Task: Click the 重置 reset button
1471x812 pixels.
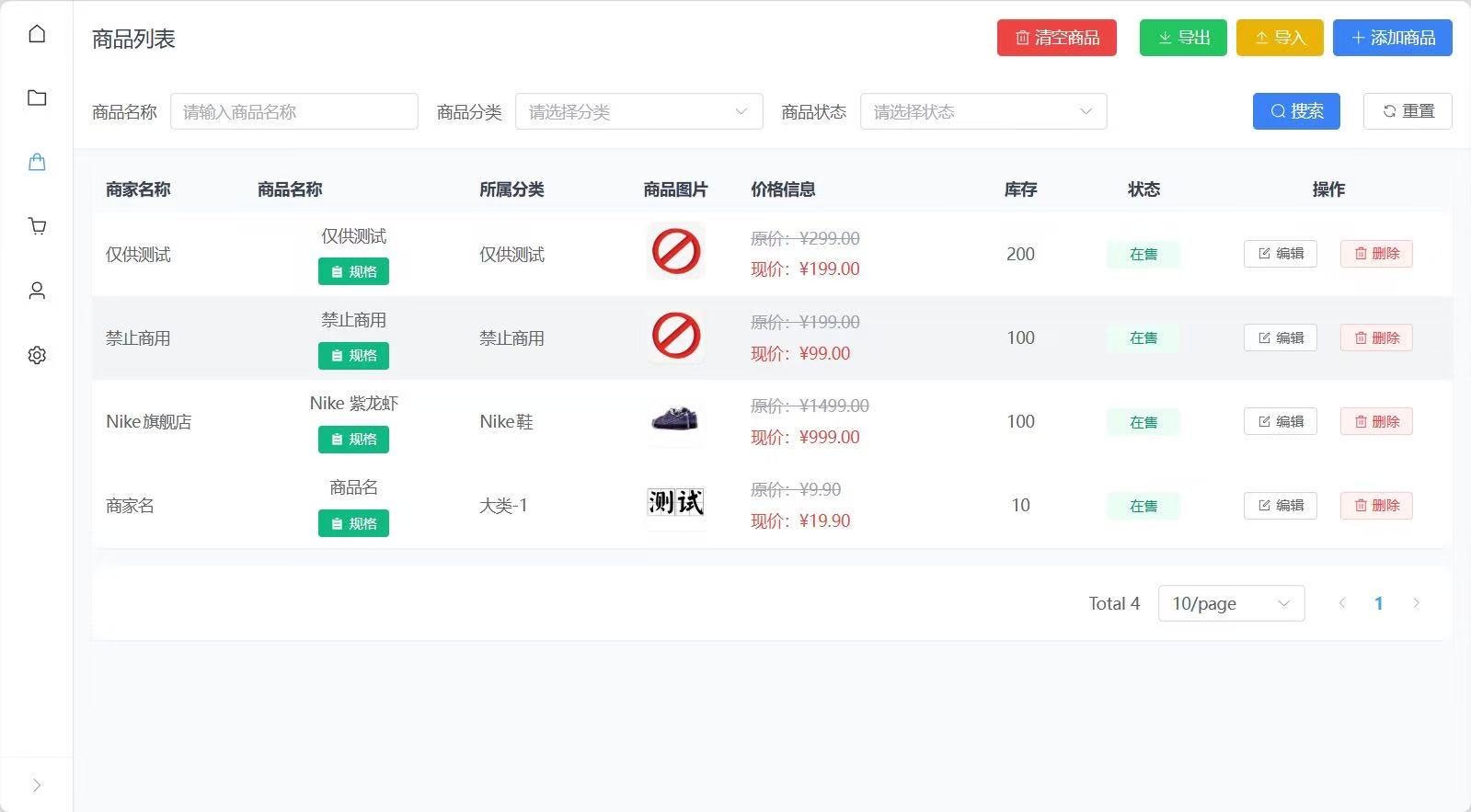Action: [x=1408, y=111]
